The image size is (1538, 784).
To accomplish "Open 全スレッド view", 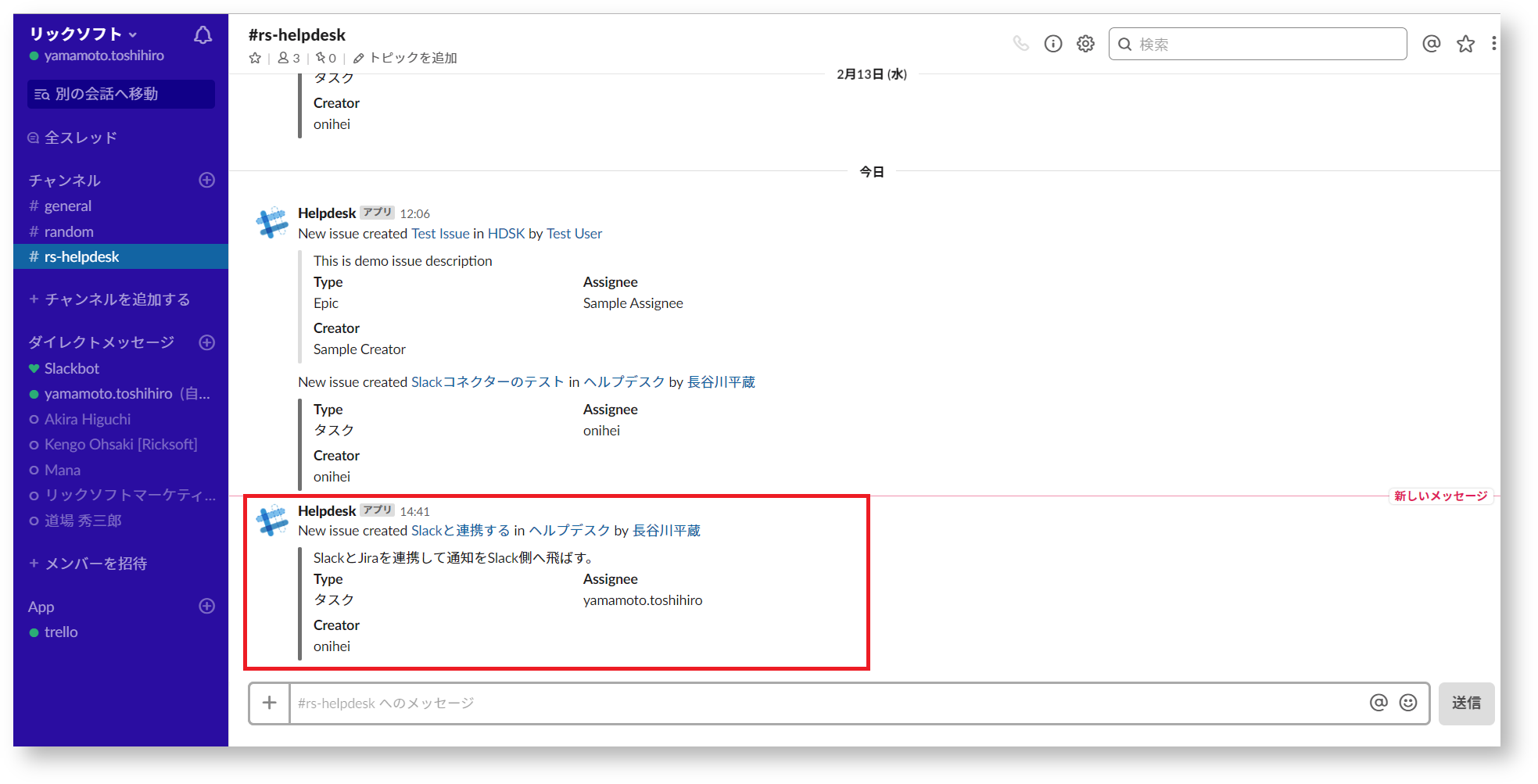I will pos(73,138).
